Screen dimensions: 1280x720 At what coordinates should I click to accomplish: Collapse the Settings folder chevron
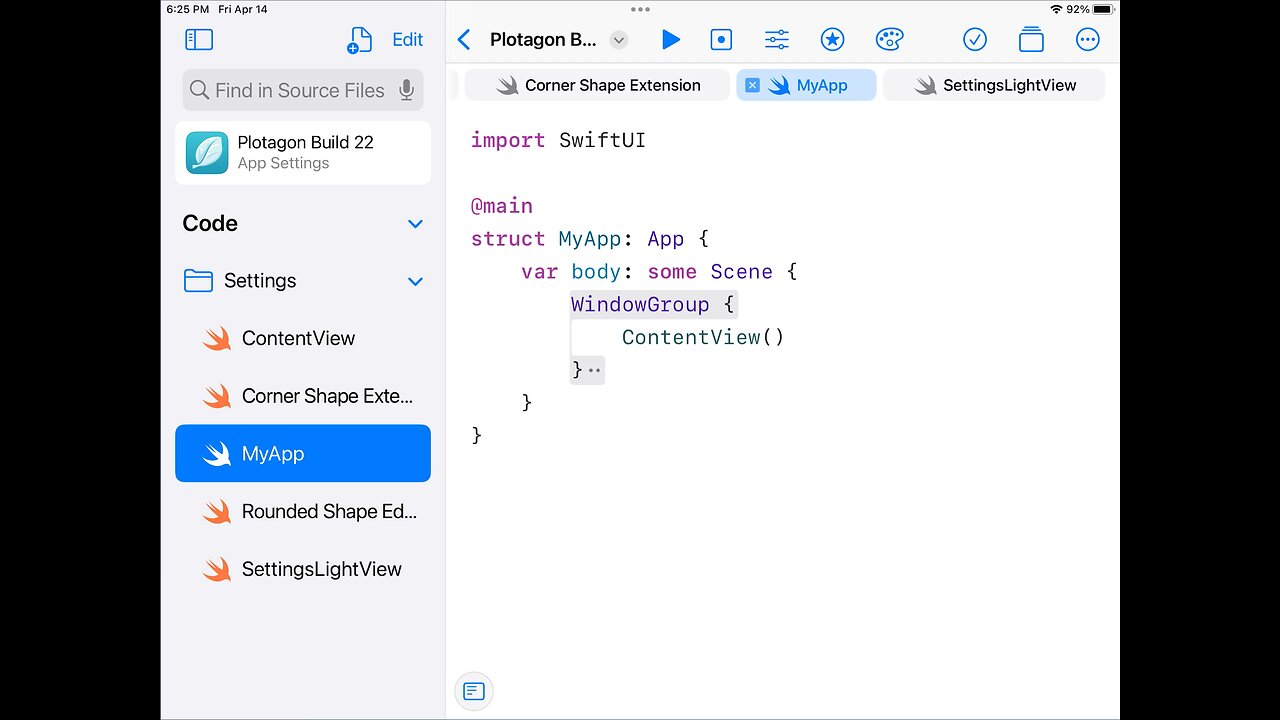pos(416,282)
